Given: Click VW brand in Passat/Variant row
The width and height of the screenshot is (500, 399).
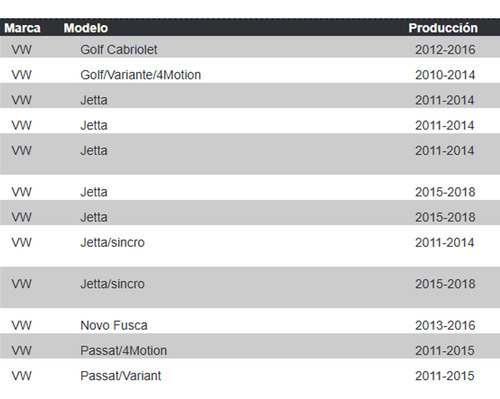Looking at the screenshot, I should pos(21,376).
